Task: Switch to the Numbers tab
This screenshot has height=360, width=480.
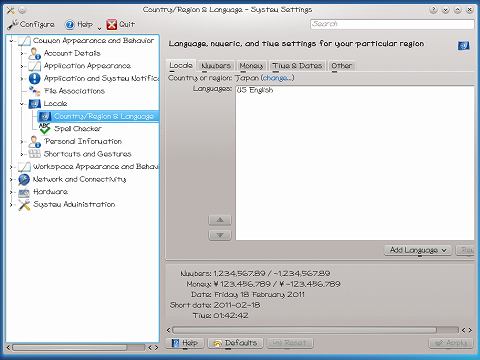Action: coord(216,66)
